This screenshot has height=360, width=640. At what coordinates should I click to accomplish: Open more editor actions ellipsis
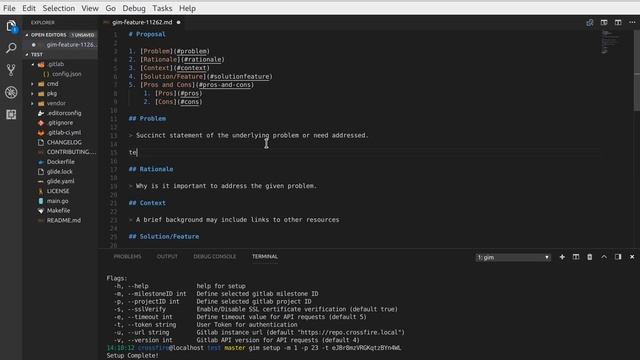click(632, 22)
